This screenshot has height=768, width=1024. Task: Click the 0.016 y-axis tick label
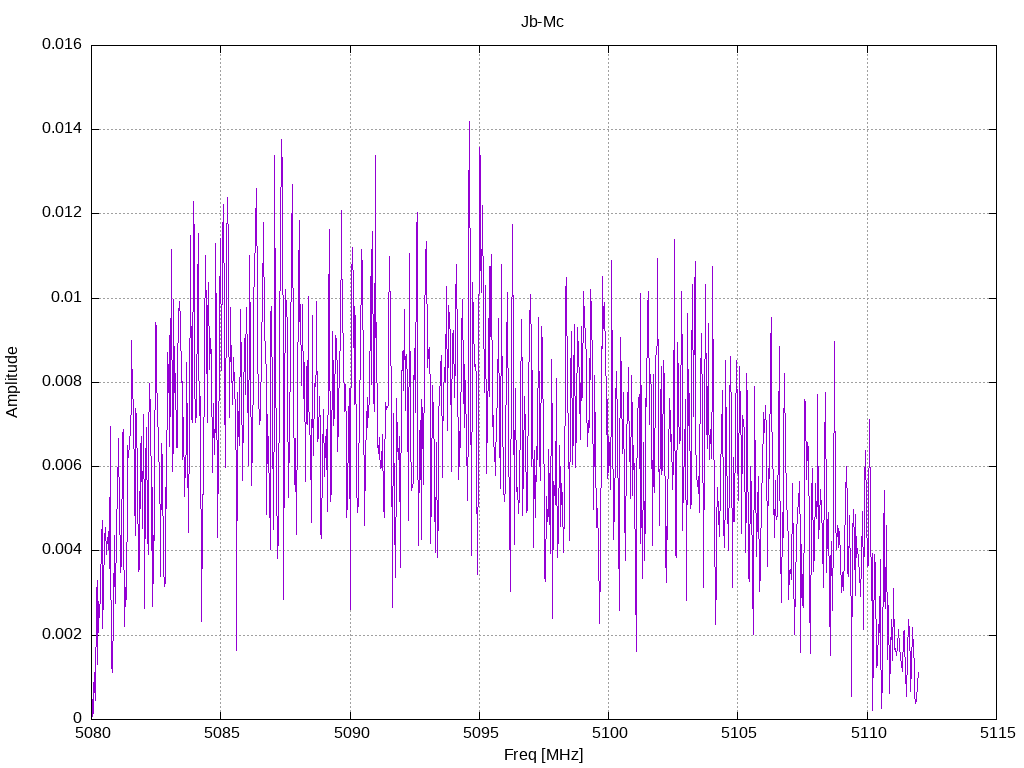[62, 44]
